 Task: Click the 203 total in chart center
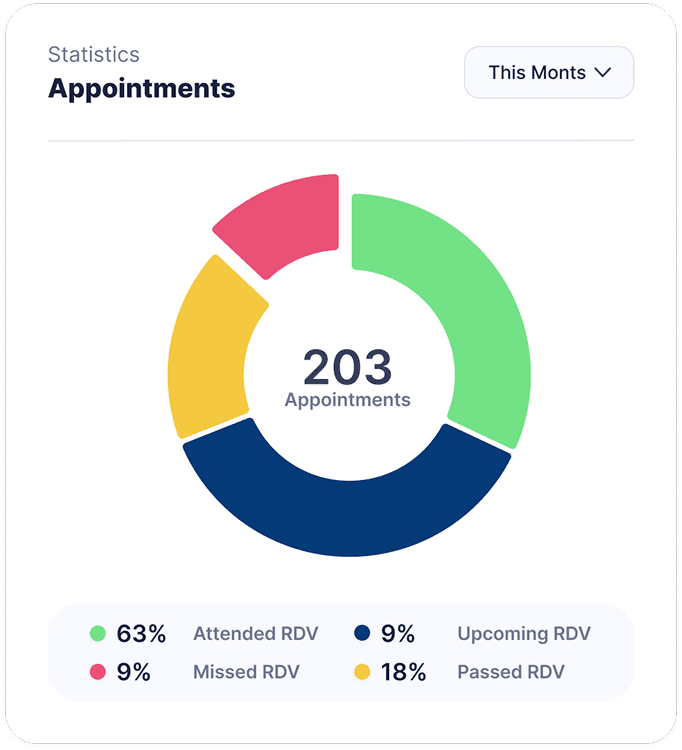[348, 367]
